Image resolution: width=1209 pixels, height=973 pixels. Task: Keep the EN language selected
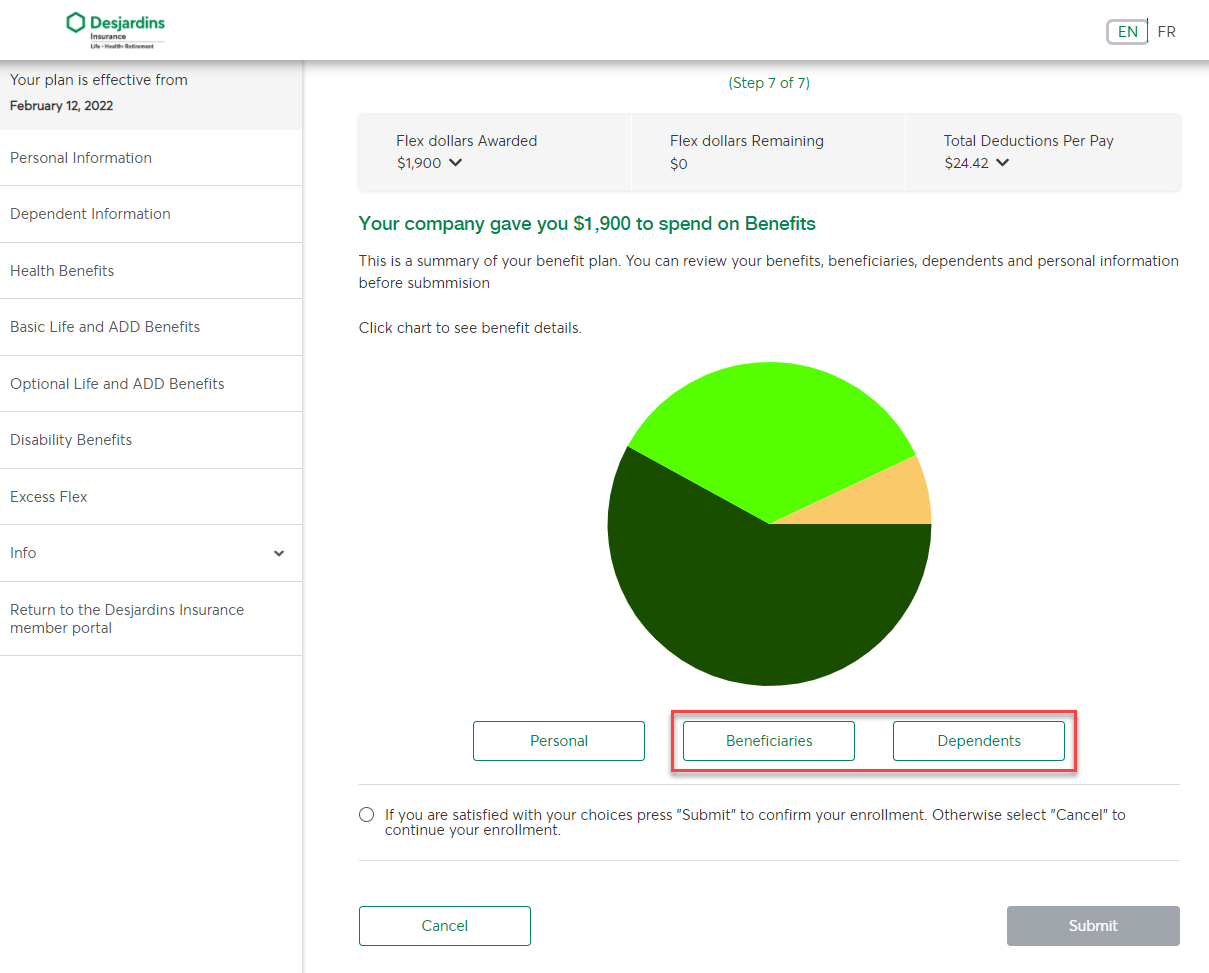1127,31
